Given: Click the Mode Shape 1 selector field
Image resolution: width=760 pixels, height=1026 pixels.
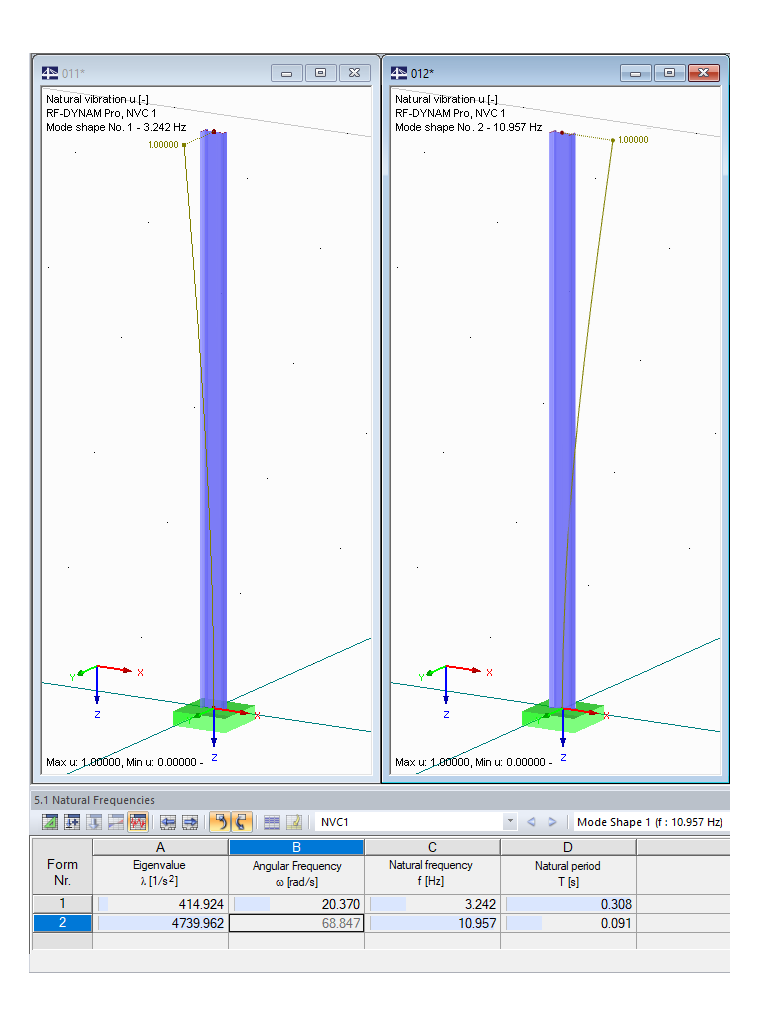Looking at the screenshot, I should pyautogui.click(x=649, y=822).
